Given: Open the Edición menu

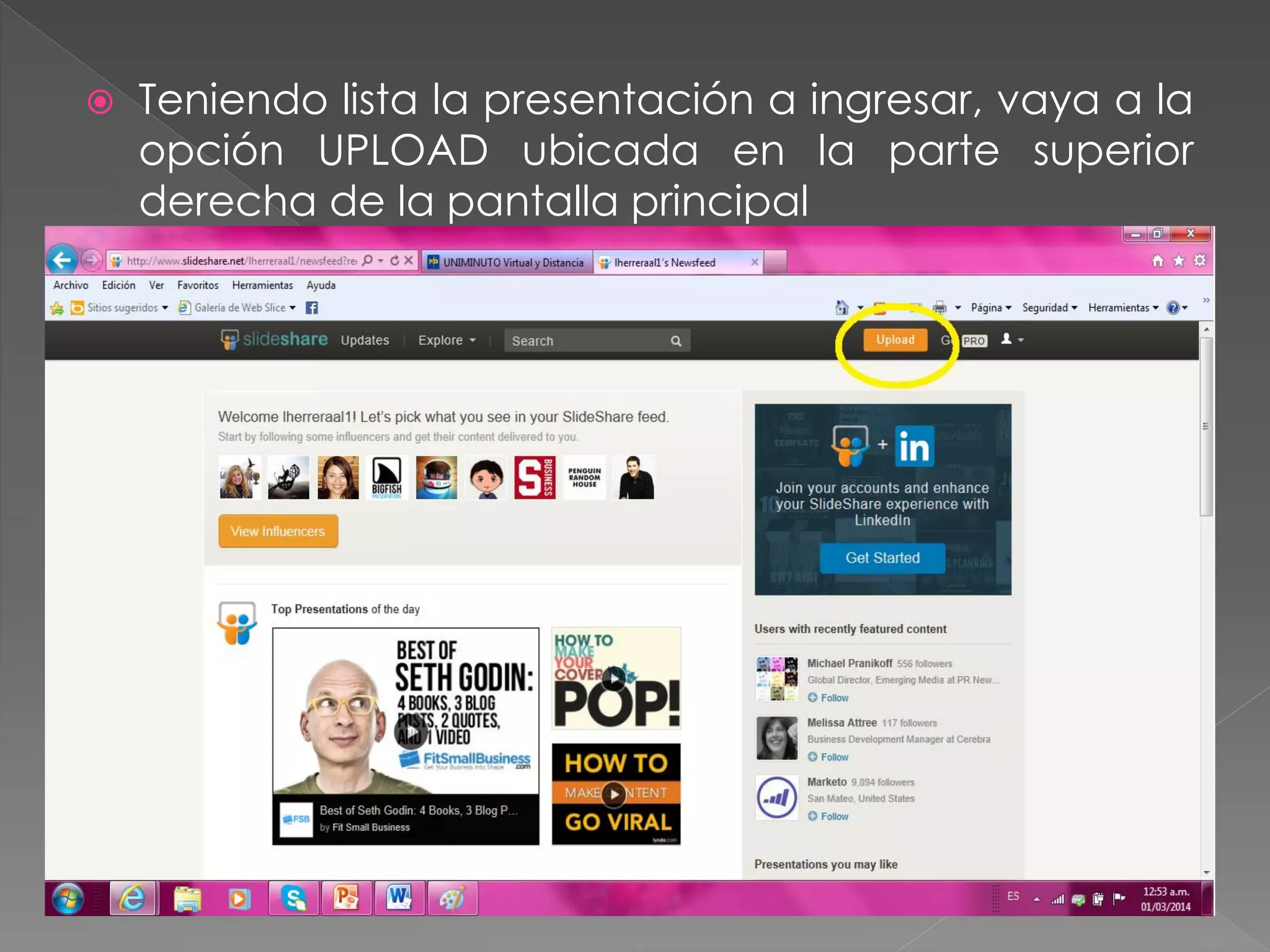Looking at the screenshot, I should [118, 285].
